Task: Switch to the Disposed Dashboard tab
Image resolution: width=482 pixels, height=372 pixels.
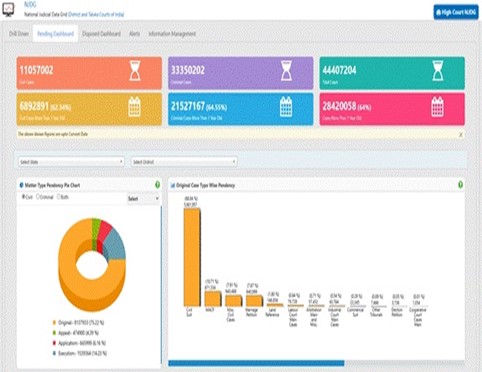Action: (x=101, y=34)
